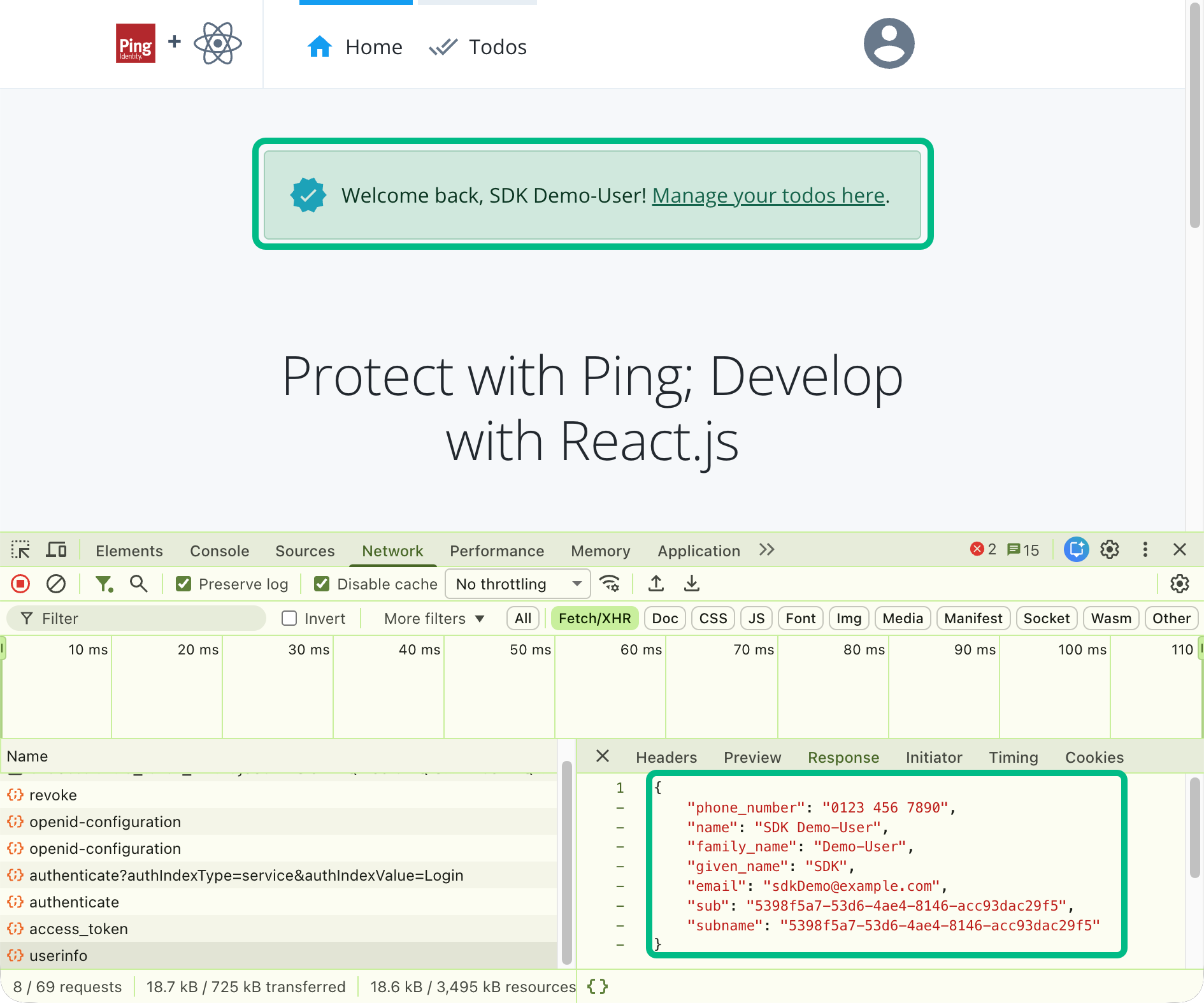Open DevTools settings gear
Viewport: 1204px width, 1003px height.
pos(1111,549)
